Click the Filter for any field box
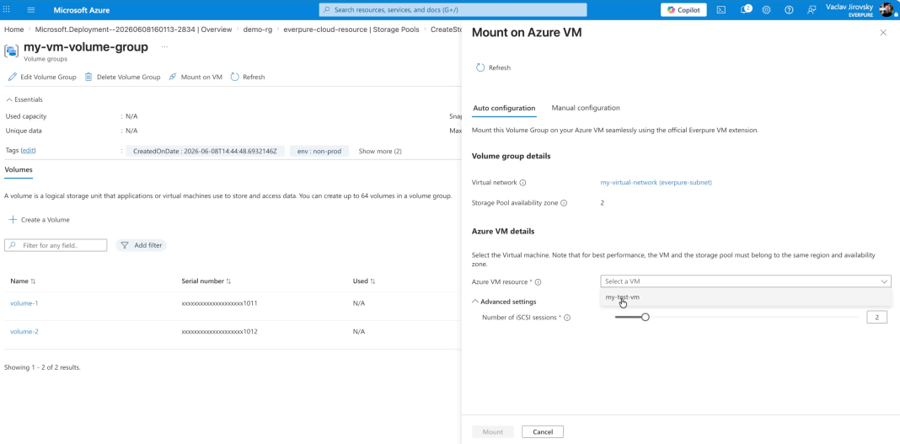This screenshot has height=444, width=900. (x=56, y=246)
